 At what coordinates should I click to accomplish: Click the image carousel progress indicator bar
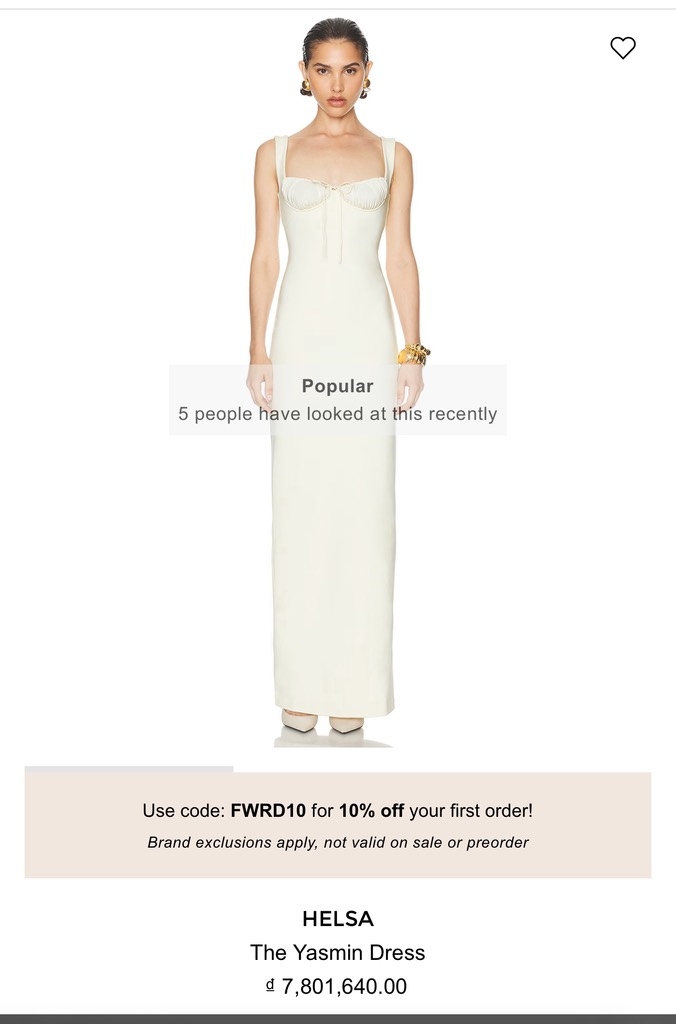click(129, 769)
